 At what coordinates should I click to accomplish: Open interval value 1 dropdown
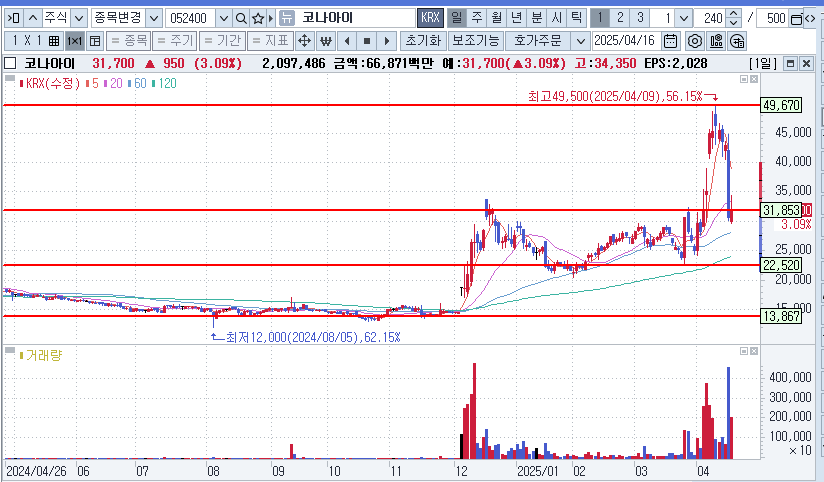pyautogui.click(x=683, y=18)
